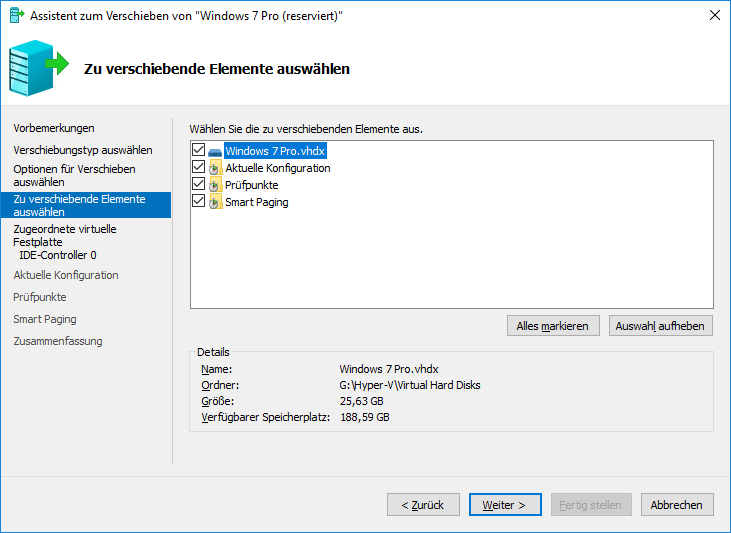
Task: Open the Vorbemerkungen wizard step
Action: tap(53, 128)
